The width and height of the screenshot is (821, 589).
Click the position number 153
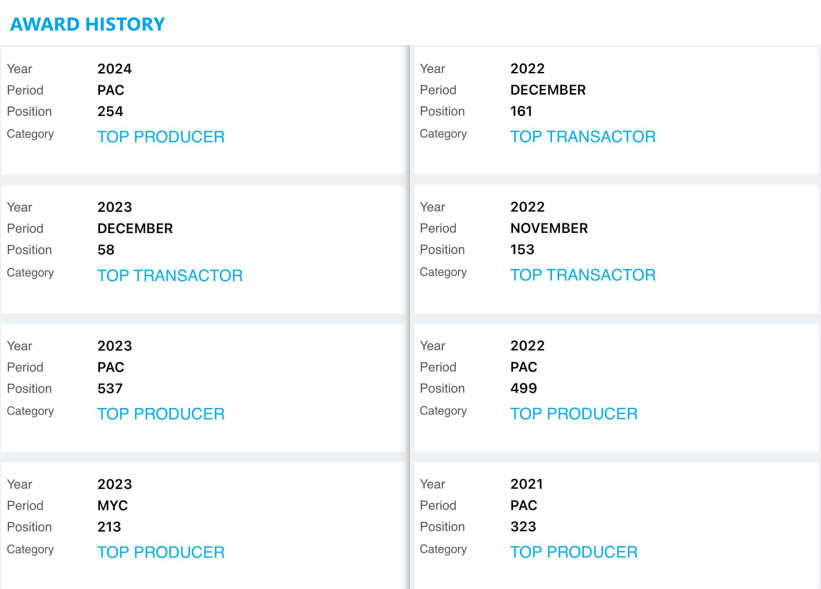point(522,250)
